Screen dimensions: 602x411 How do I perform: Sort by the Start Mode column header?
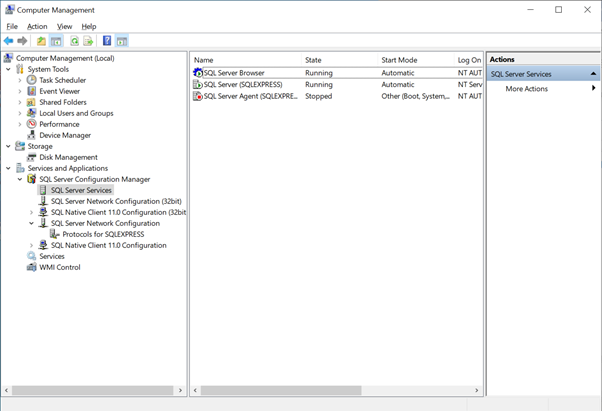(416, 60)
